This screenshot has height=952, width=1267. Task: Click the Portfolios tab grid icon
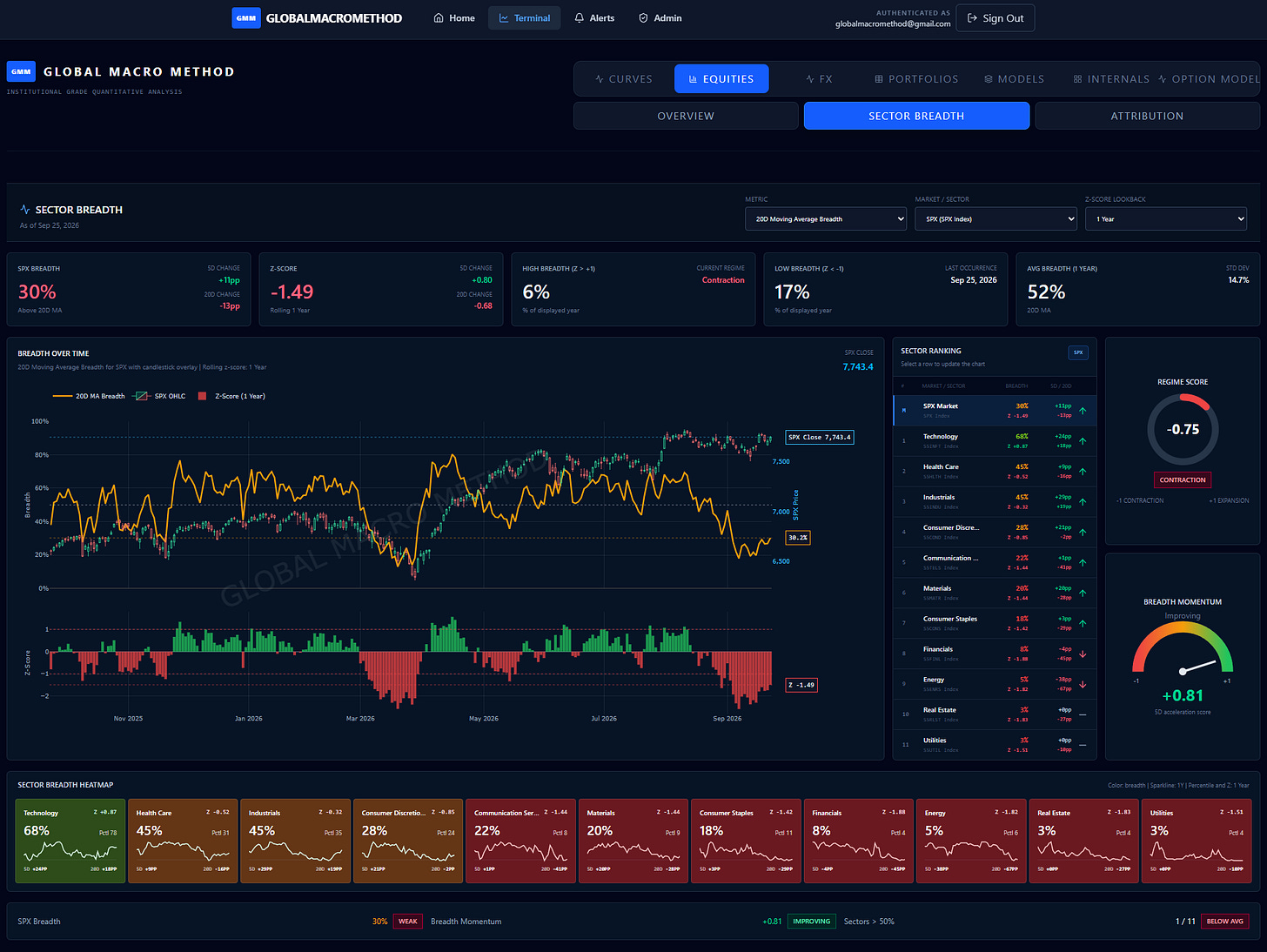(879, 79)
